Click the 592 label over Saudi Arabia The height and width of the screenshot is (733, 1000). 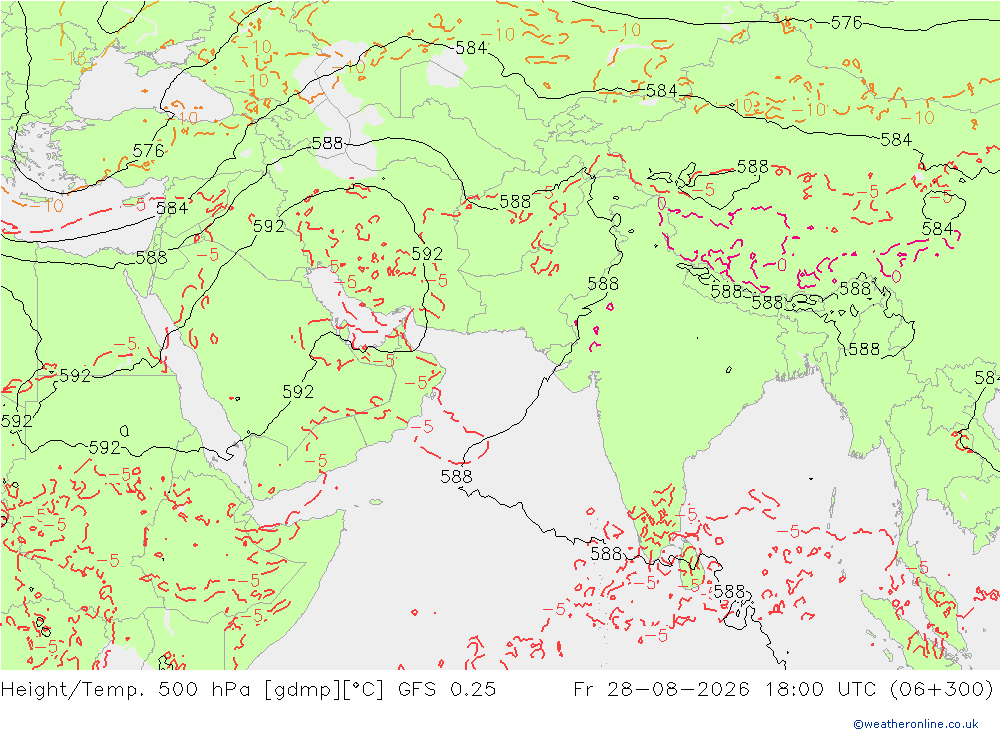pyautogui.click(x=298, y=391)
